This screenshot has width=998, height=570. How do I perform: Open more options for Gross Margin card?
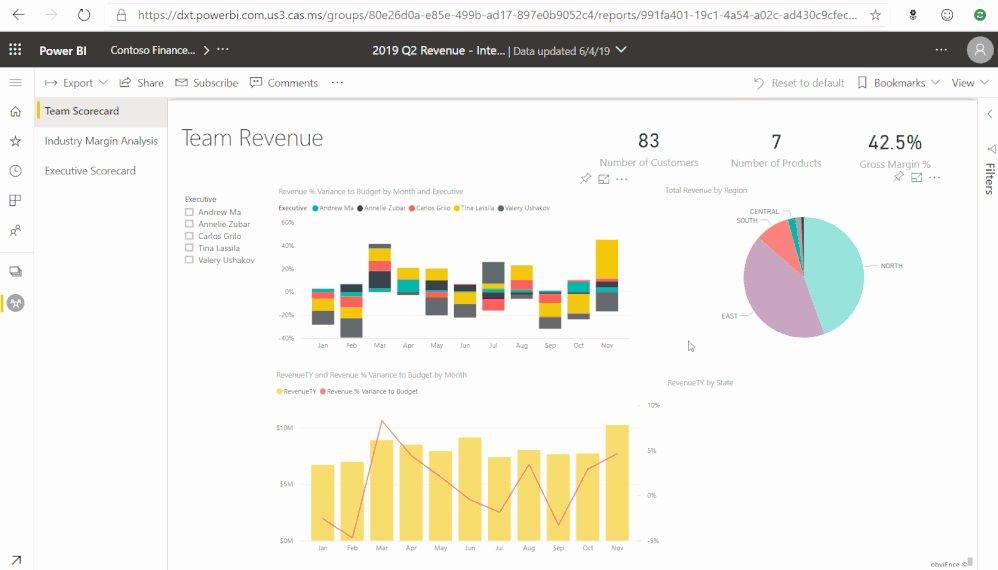coord(934,177)
